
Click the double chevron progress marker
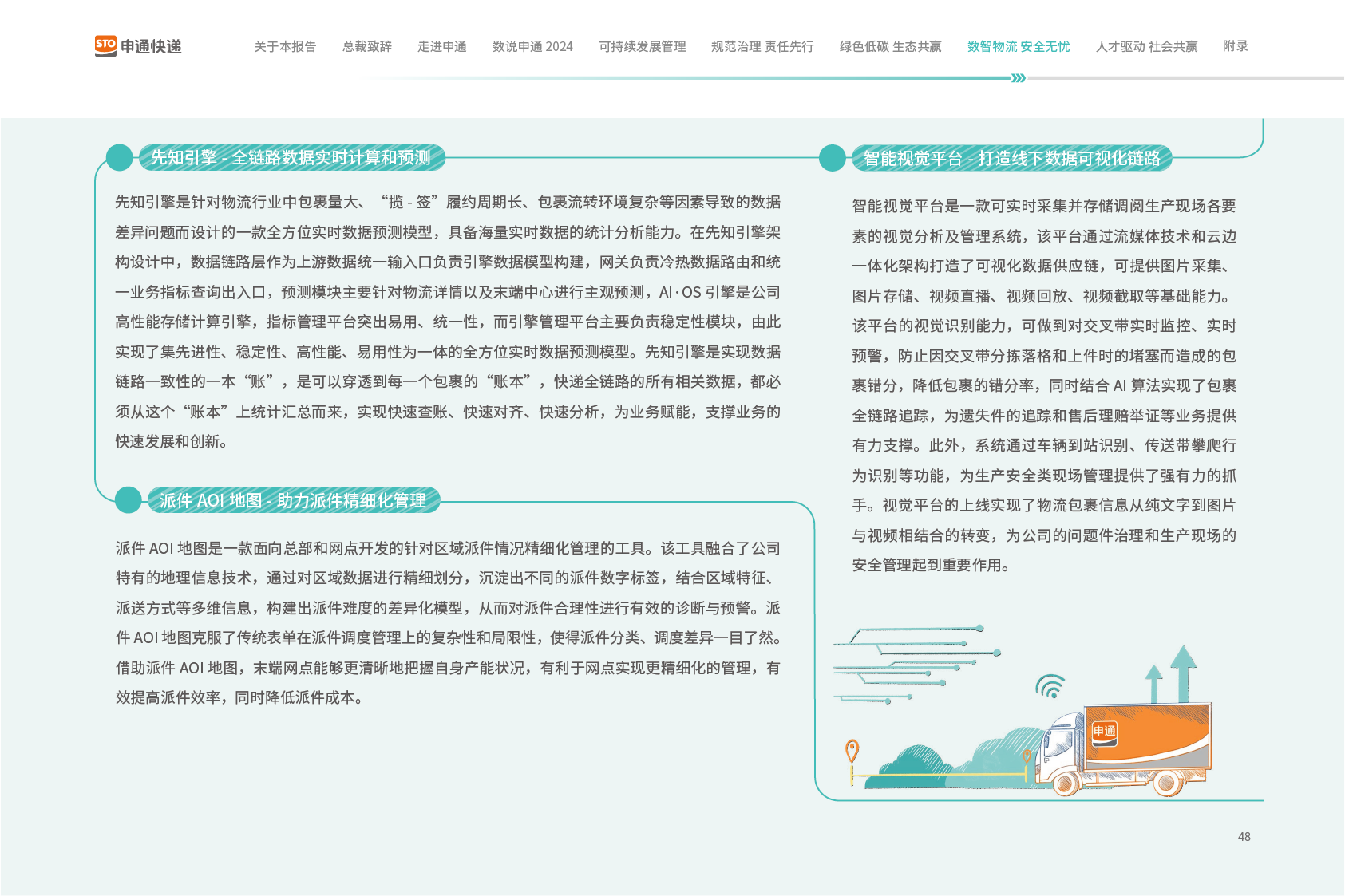pos(1018,78)
